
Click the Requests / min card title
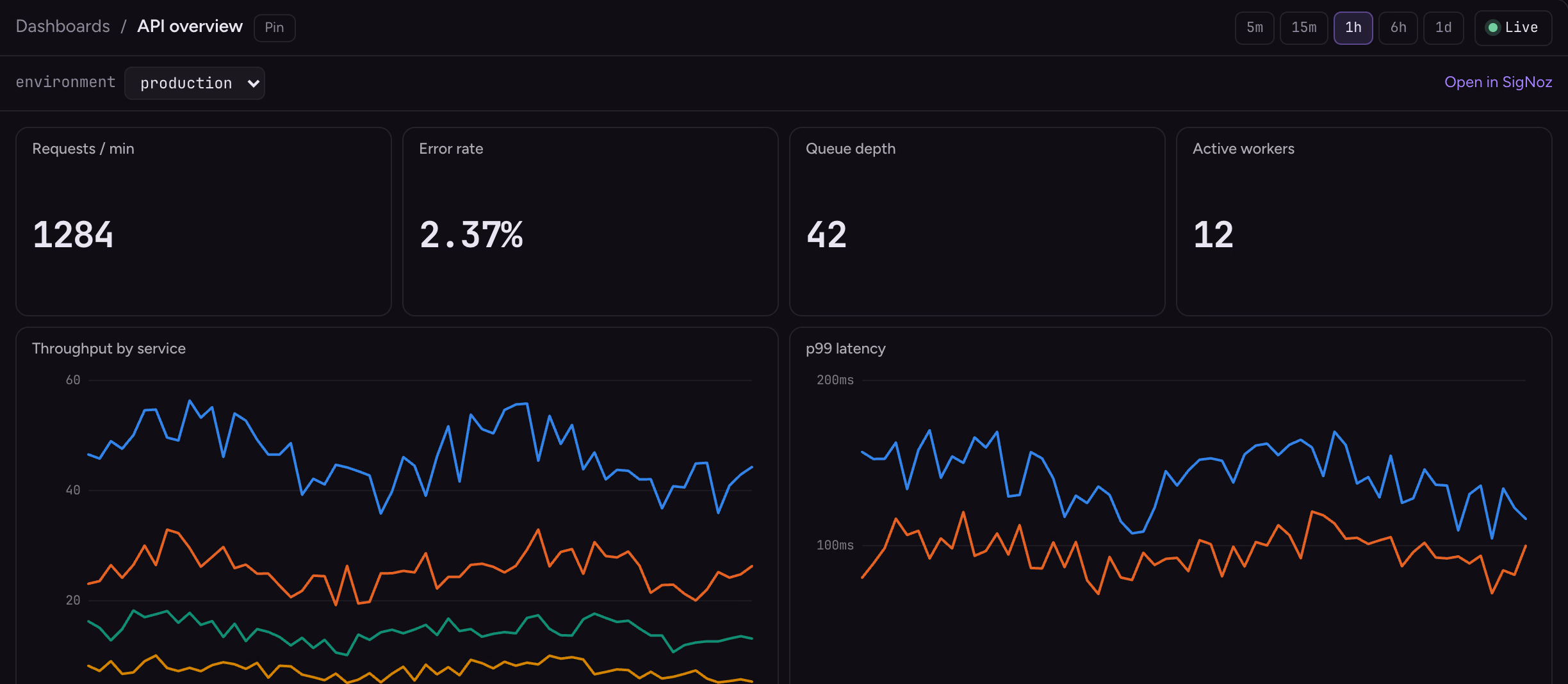(83, 149)
